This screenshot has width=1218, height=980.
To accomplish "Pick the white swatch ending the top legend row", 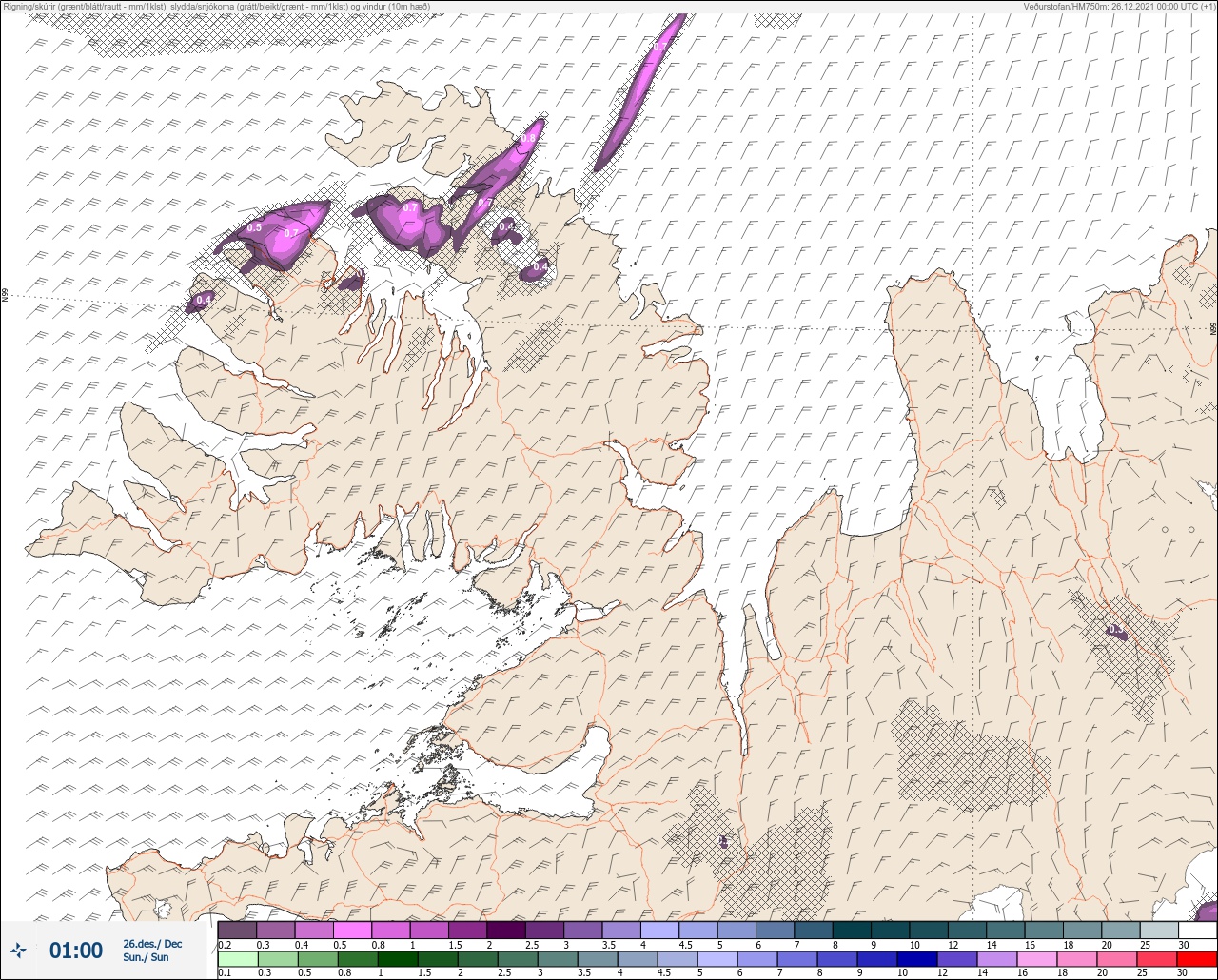I will point(1197,930).
